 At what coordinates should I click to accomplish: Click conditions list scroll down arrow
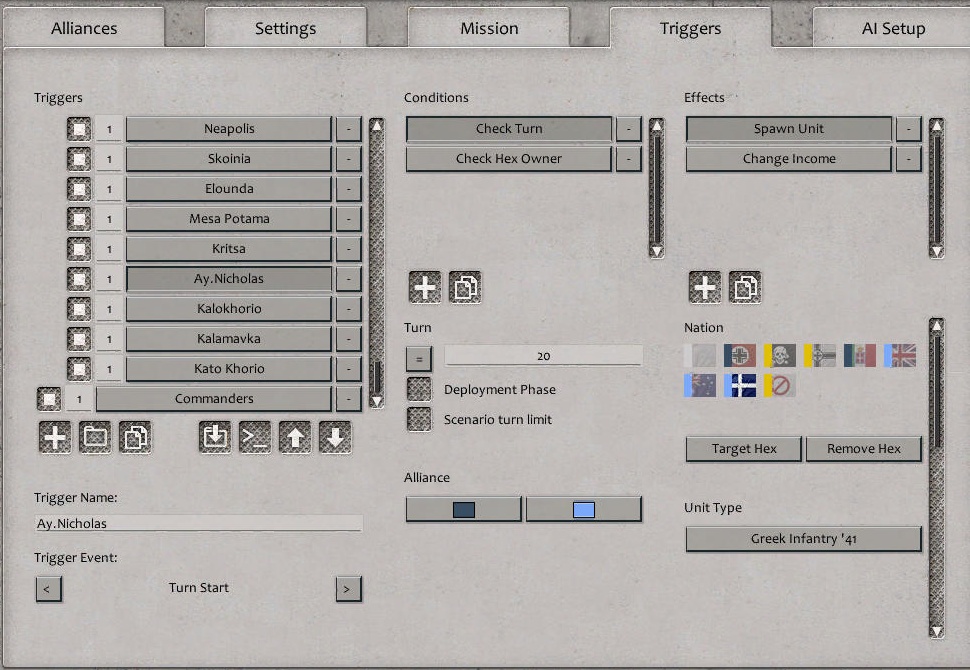pos(656,251)
